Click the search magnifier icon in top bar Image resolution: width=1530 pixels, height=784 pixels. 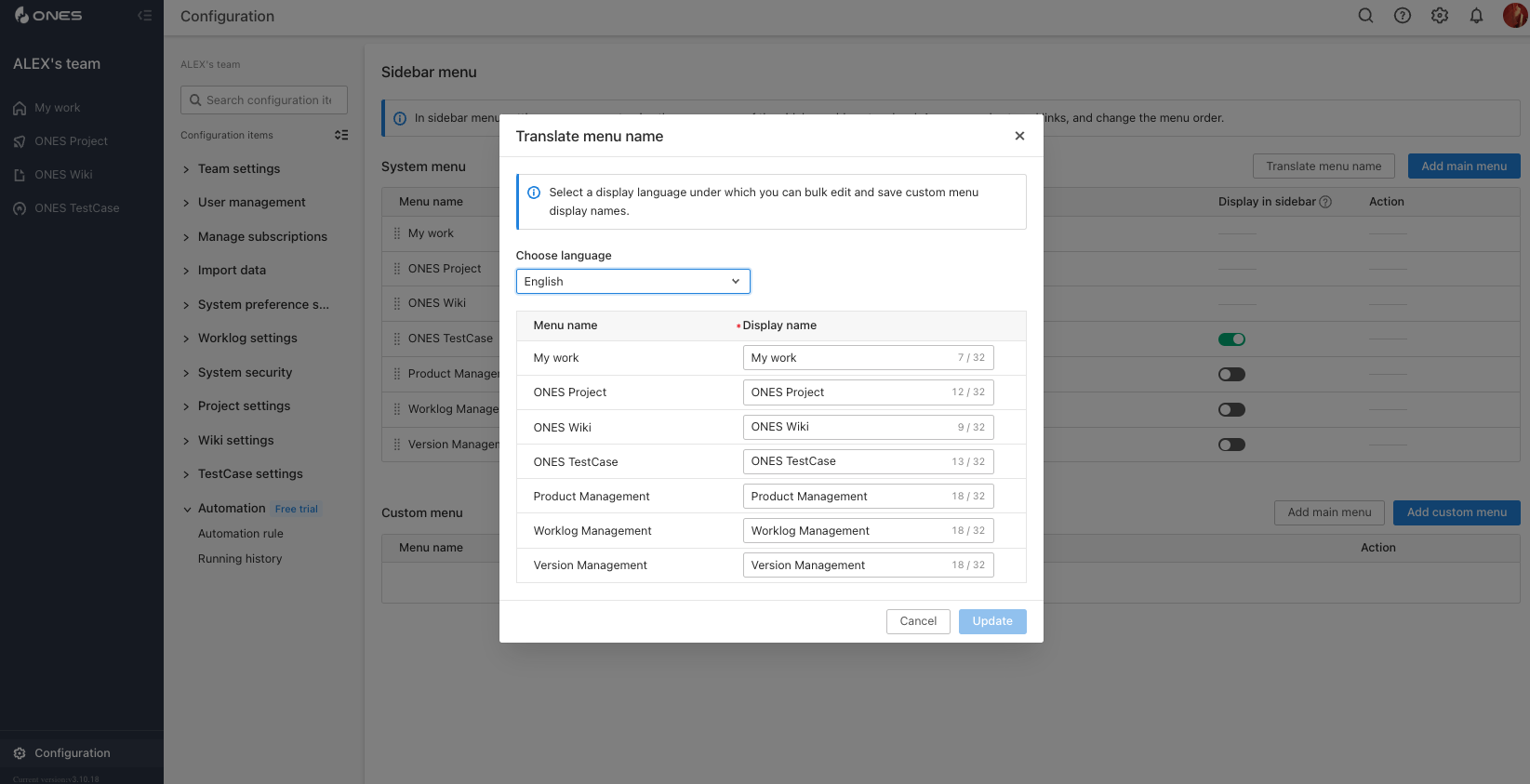click(x=1365, y=16)
